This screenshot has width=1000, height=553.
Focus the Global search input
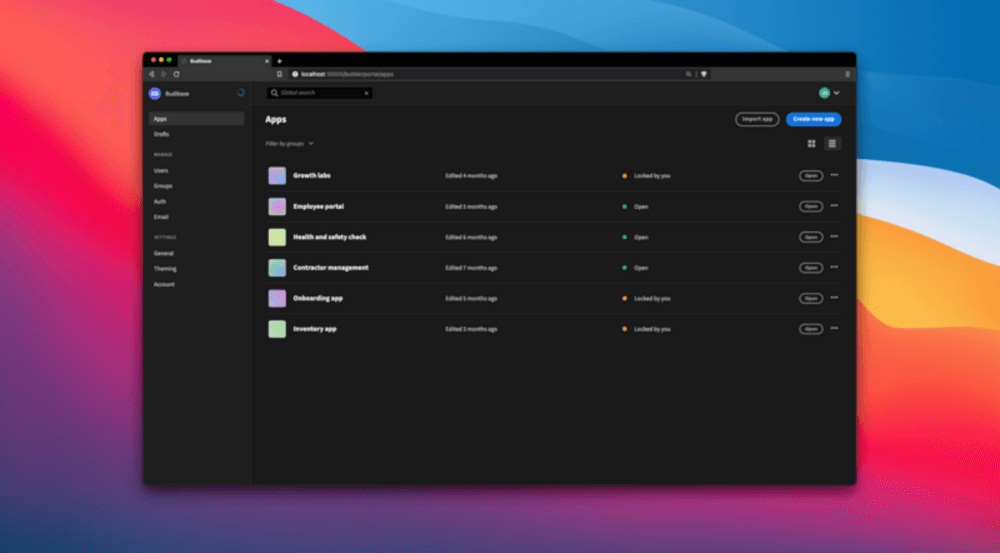point(318,93)
